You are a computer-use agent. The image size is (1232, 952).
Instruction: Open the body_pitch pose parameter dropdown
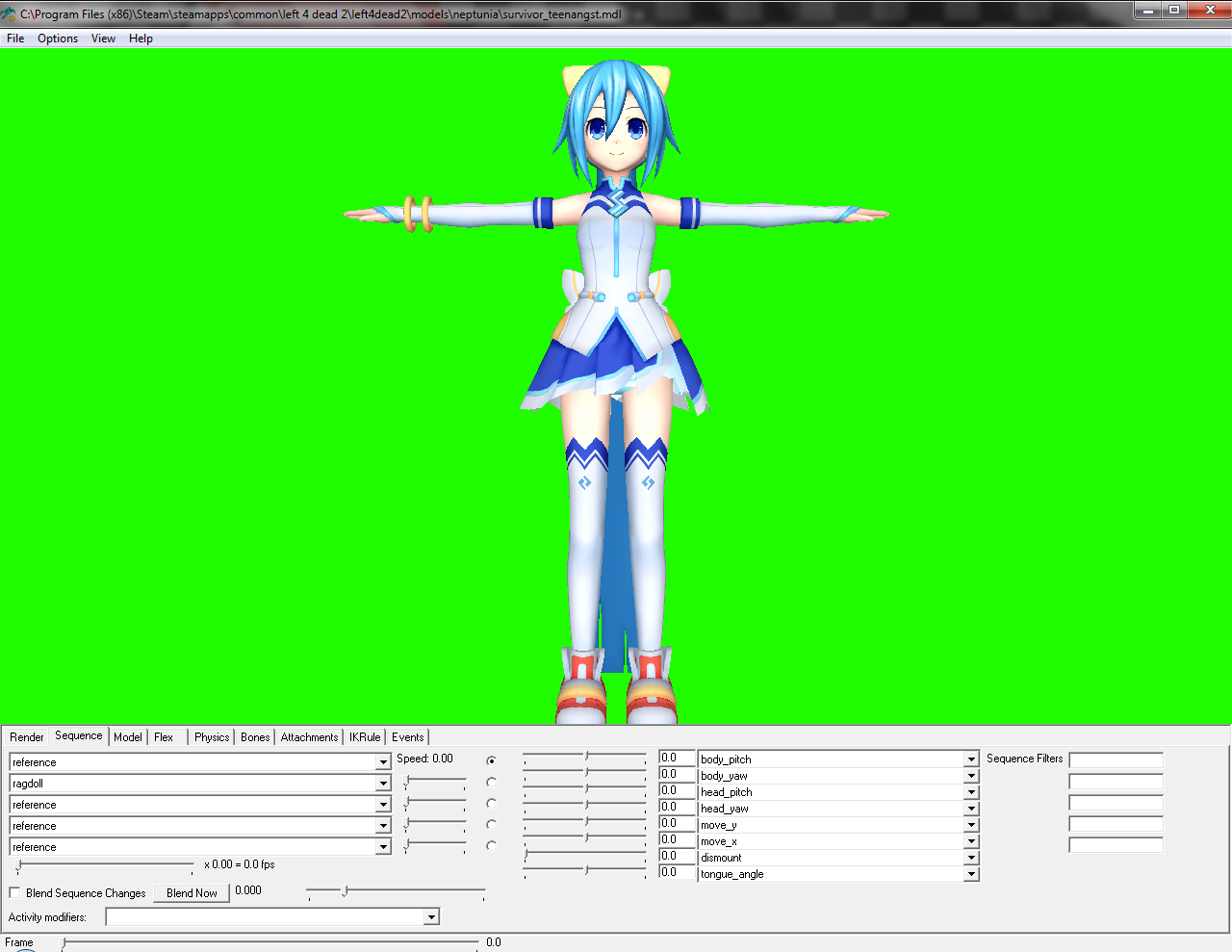[971, 759]
